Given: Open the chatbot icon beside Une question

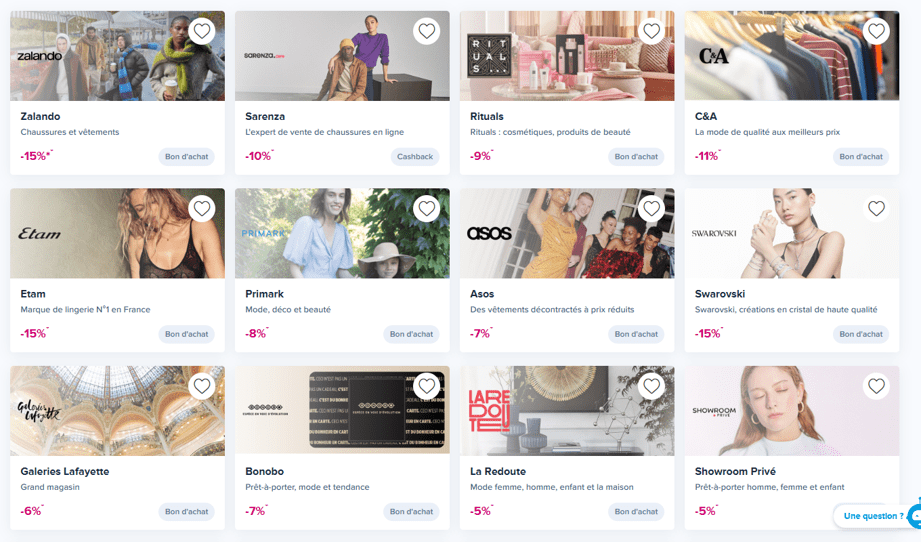Looking at the screenshot, I should (915, 516).
